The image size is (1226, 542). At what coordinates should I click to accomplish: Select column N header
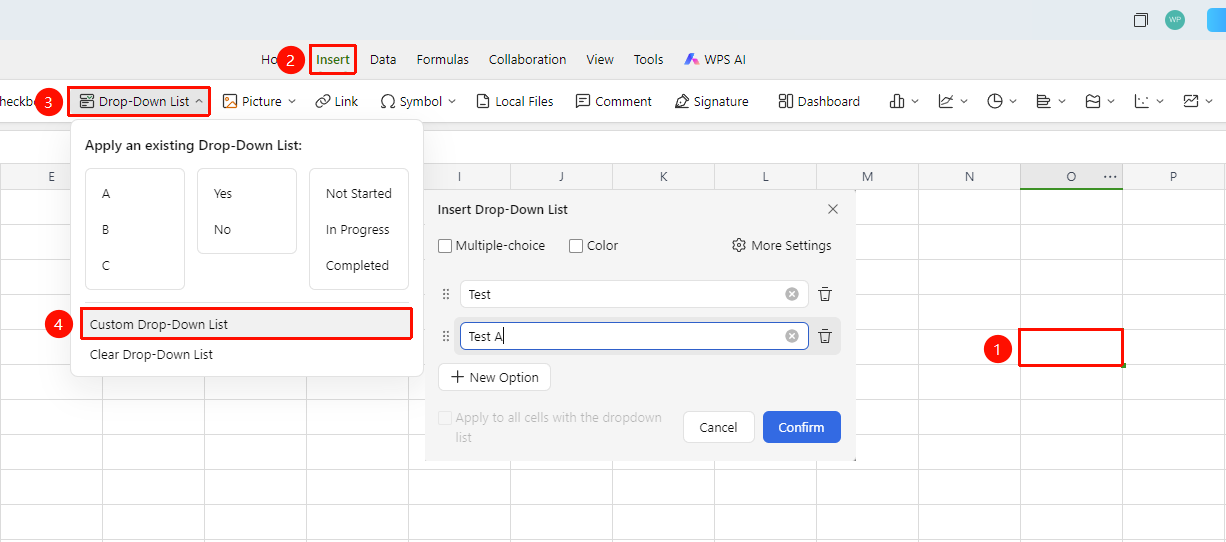click(969, 176)
